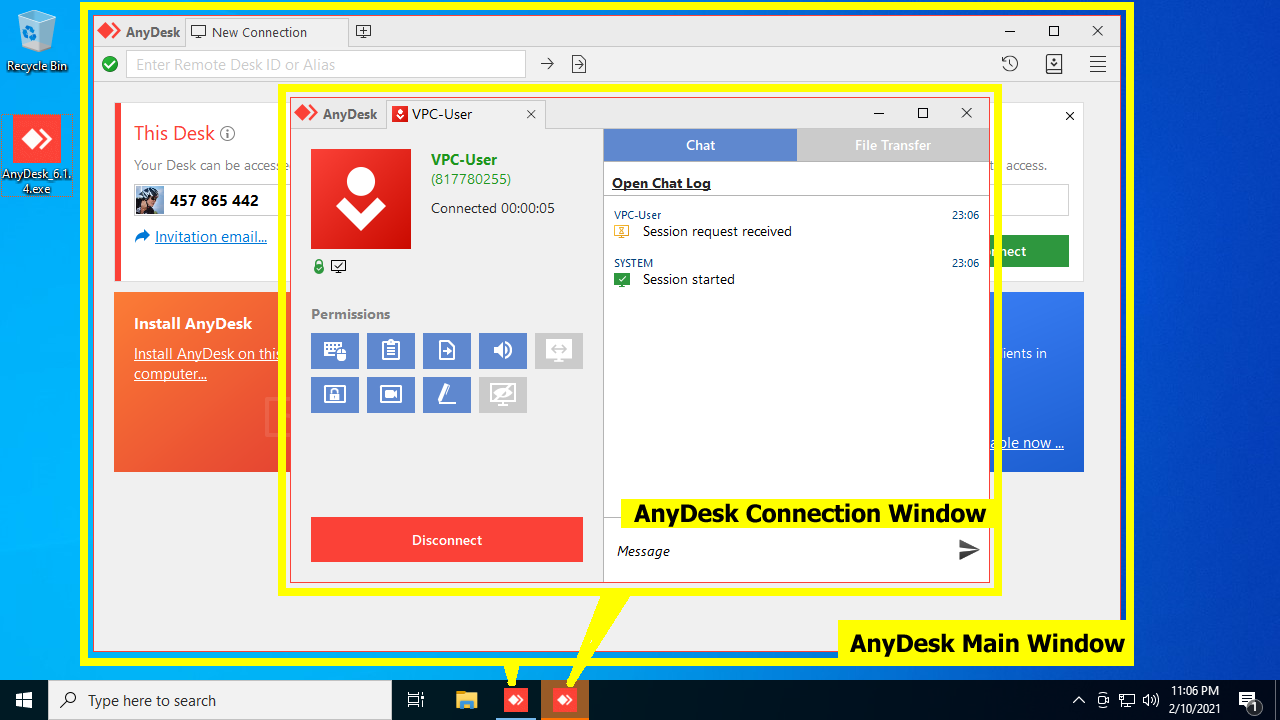Click the session recording permission icon

tap(391, 395)
